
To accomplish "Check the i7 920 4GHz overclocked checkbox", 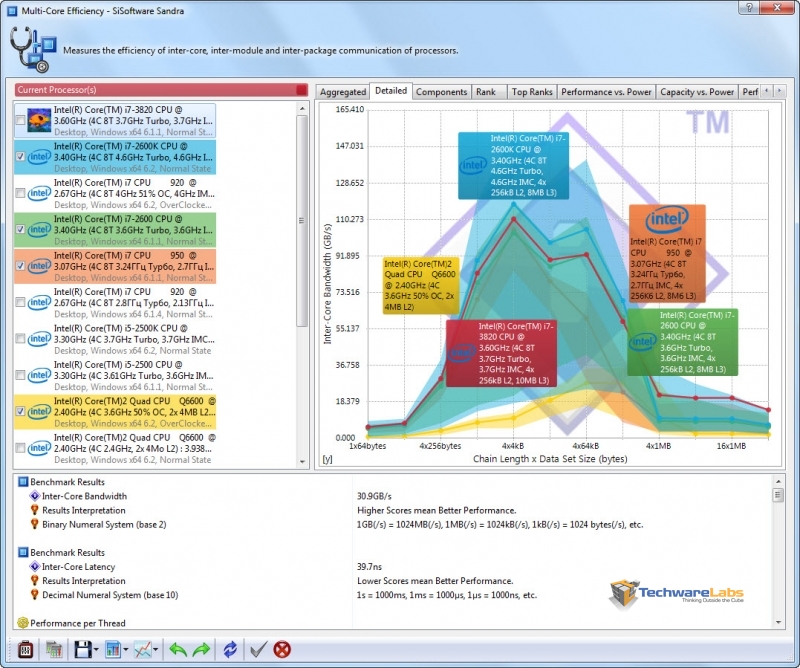I will [20, 193].
